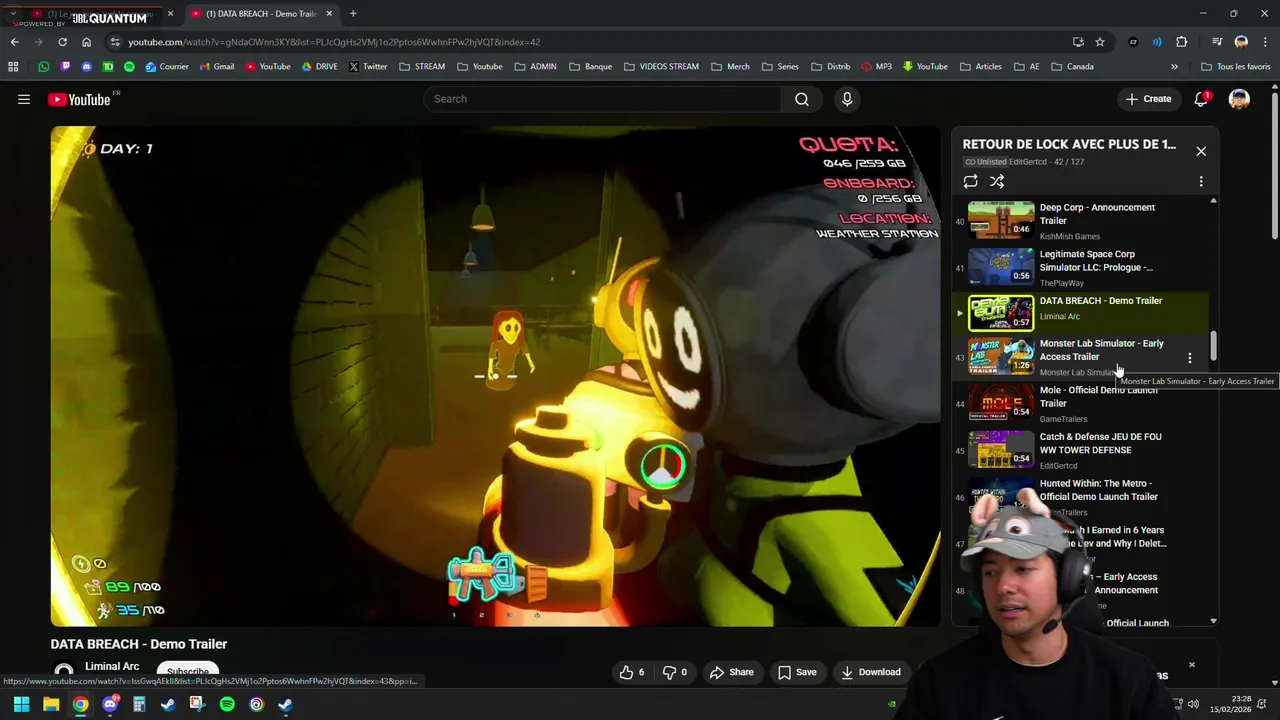1280x720 pixels.
Task: Click the search magnifier button
Action: tap(801, 99)
